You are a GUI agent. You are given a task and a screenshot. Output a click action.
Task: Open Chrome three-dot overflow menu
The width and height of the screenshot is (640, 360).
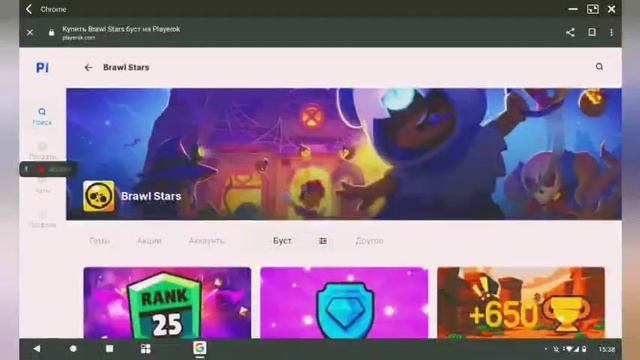(611, 32)
